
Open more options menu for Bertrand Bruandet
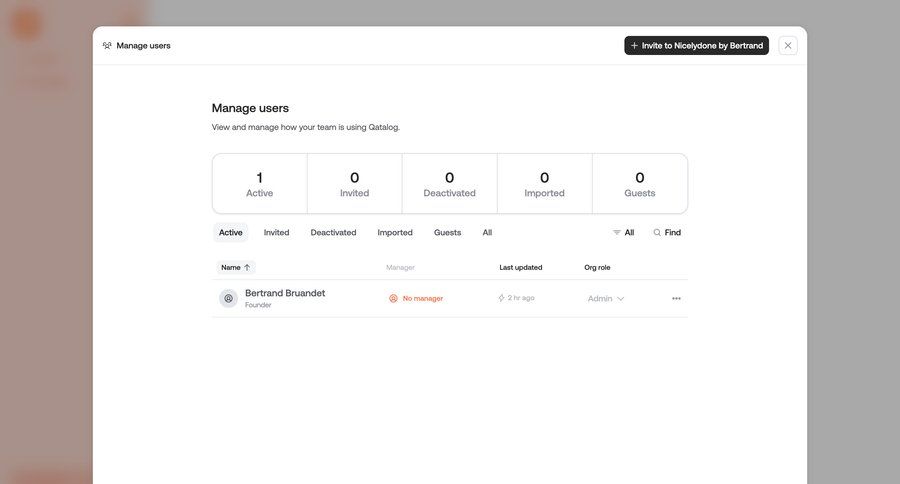pyautogui.click(x=676, y=299)
